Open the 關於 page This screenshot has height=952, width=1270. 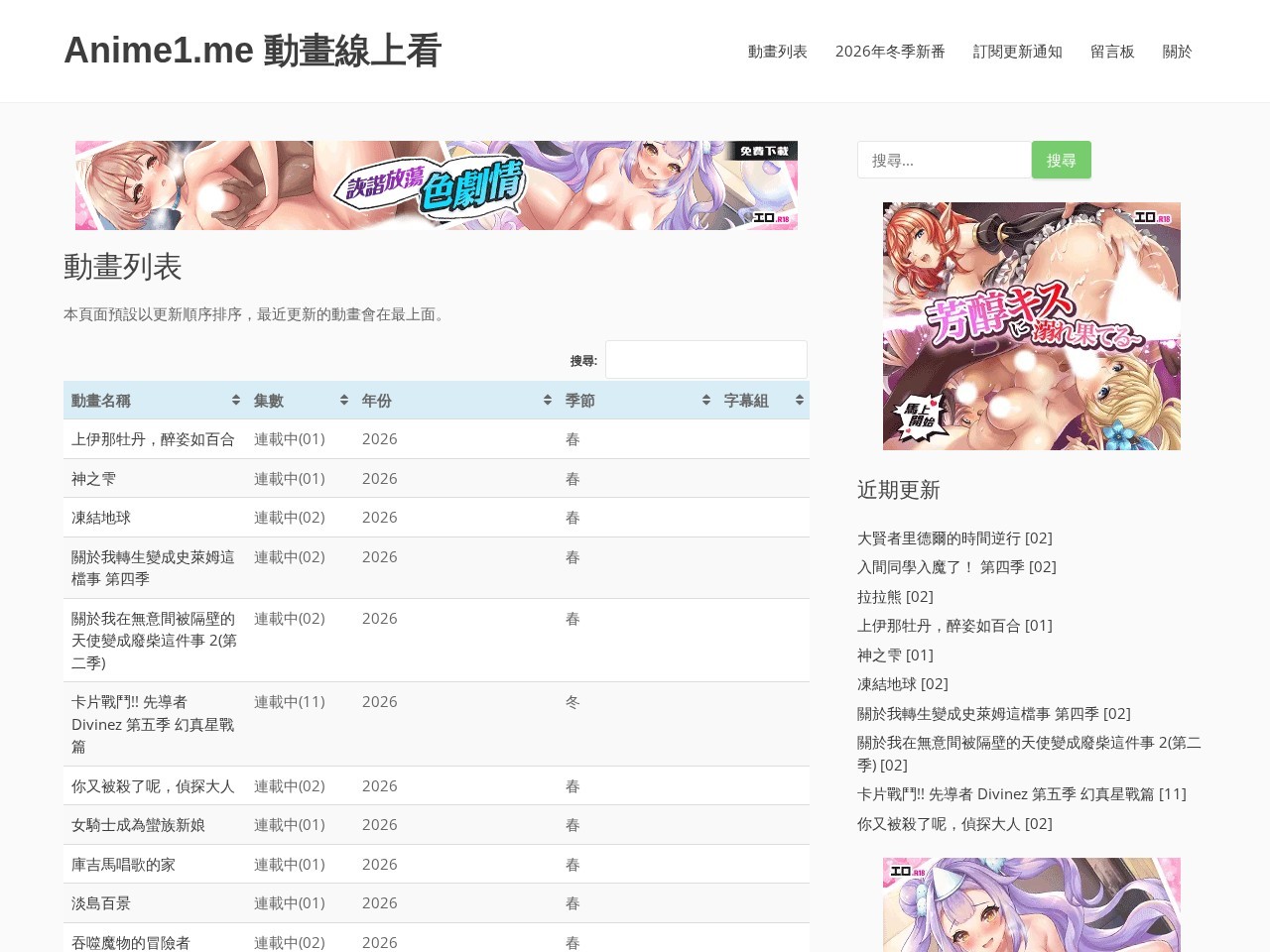pos(1177,52)
